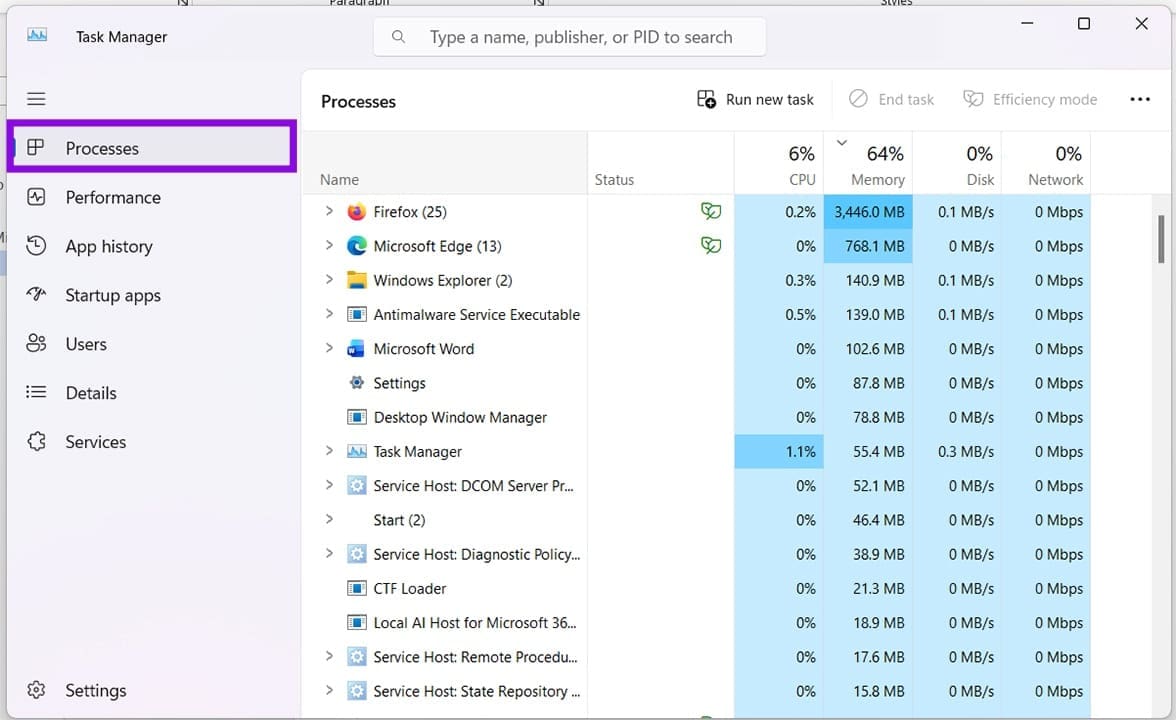The height and width of the screenshot is (720, 1176).
Task: Select the Desktop Window Manager 78.8 MB cell
Action: pos(868,417)
